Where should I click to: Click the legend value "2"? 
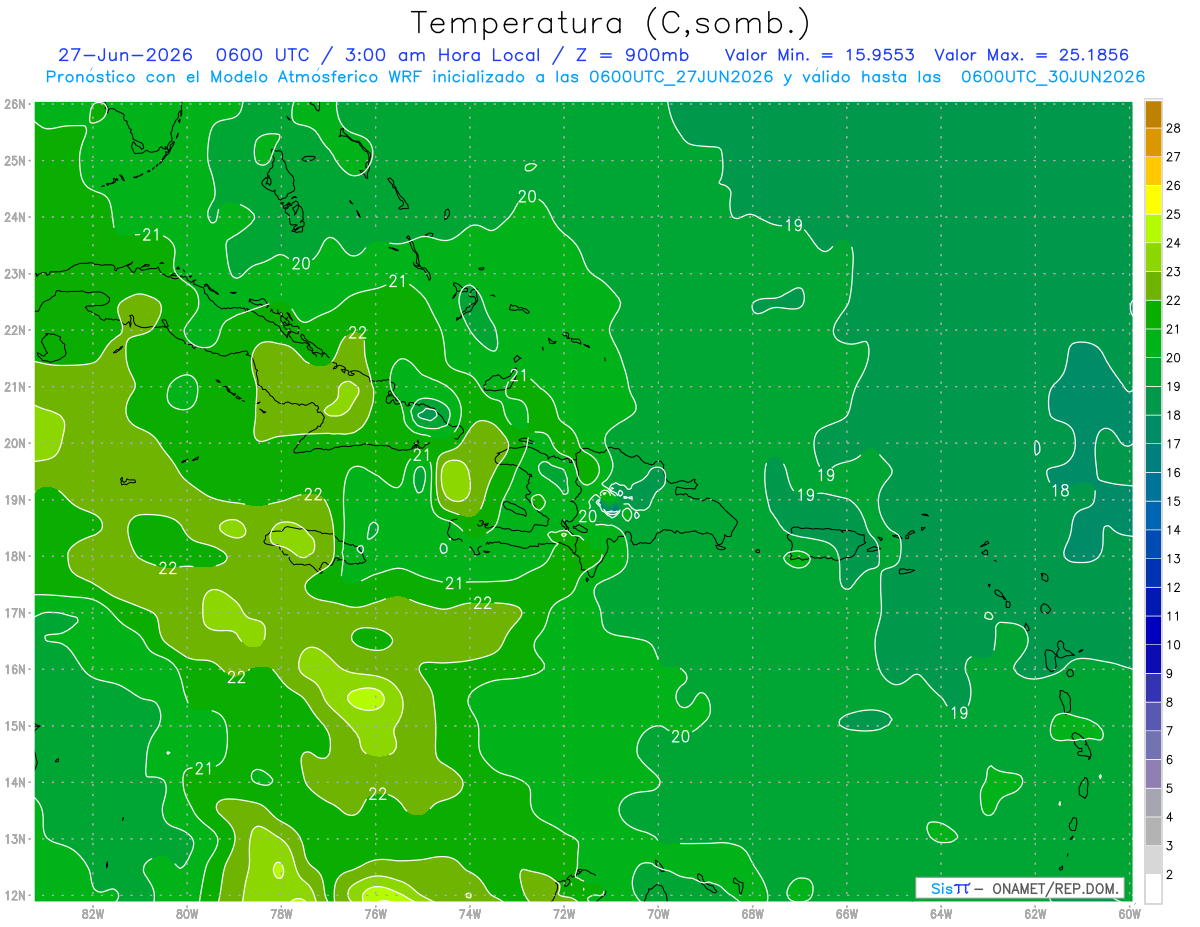tap(1170, 875)
